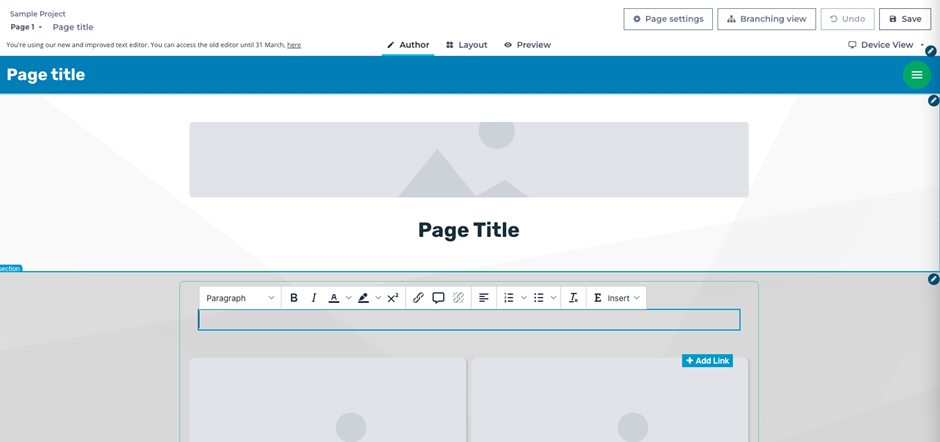Remove link with the unlink icon
Viewport: 940px width, 442px height.
click(x=459, y=298)
